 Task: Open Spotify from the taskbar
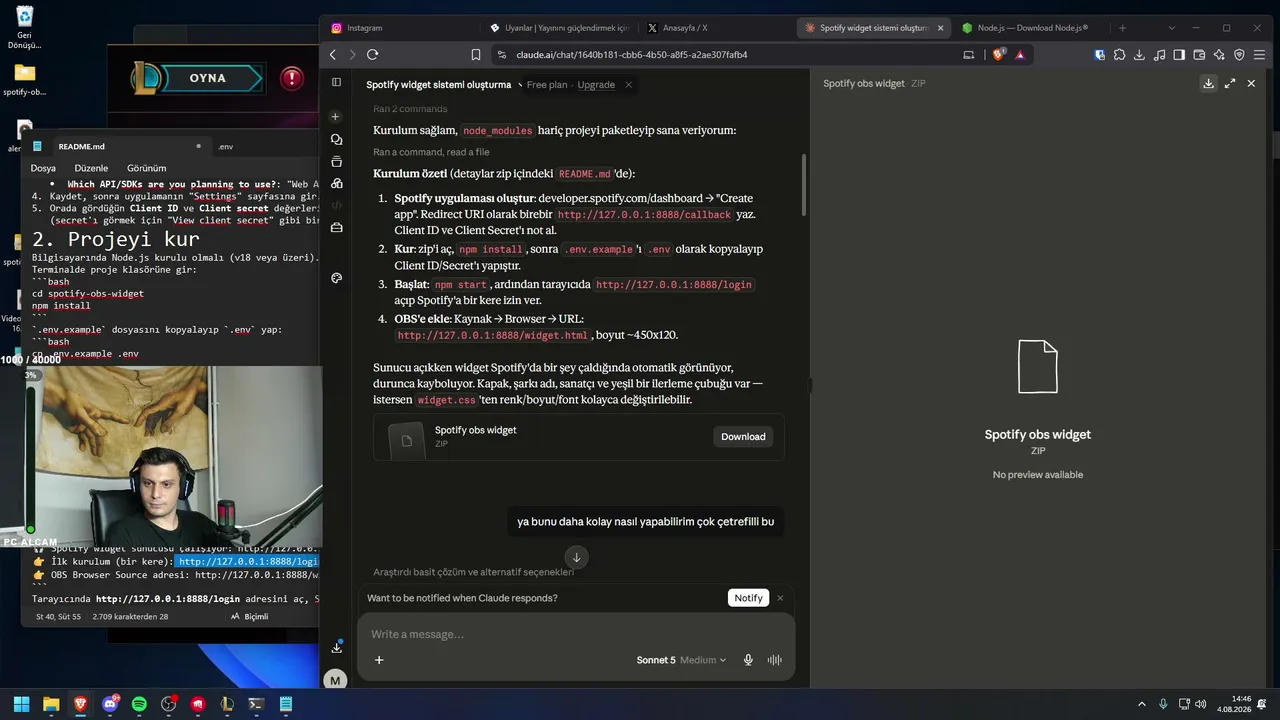(139, 704)
